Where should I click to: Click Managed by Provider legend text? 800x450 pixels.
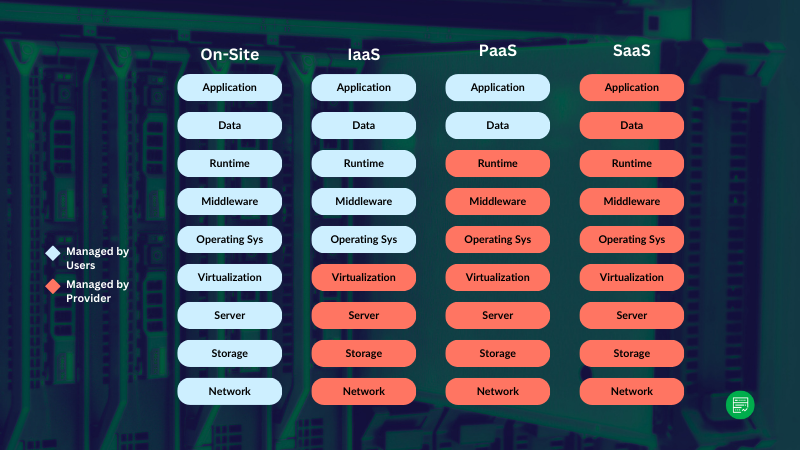pos(97,291)
